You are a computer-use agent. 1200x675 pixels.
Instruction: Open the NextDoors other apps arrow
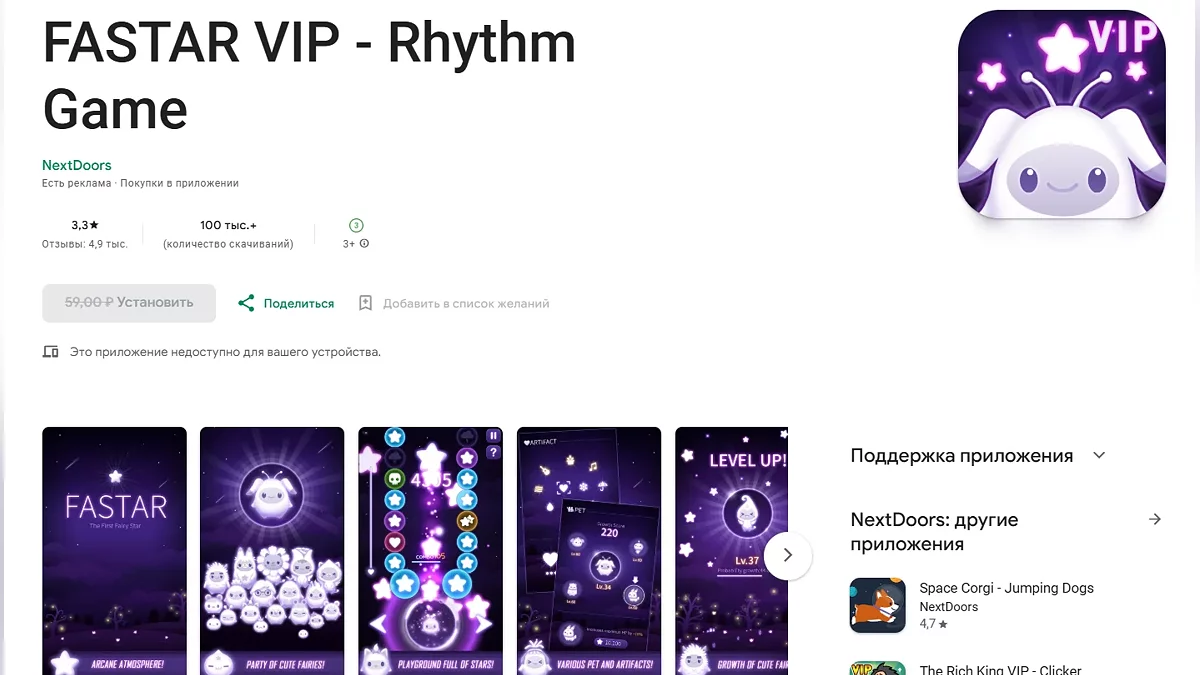[1155, 520]
